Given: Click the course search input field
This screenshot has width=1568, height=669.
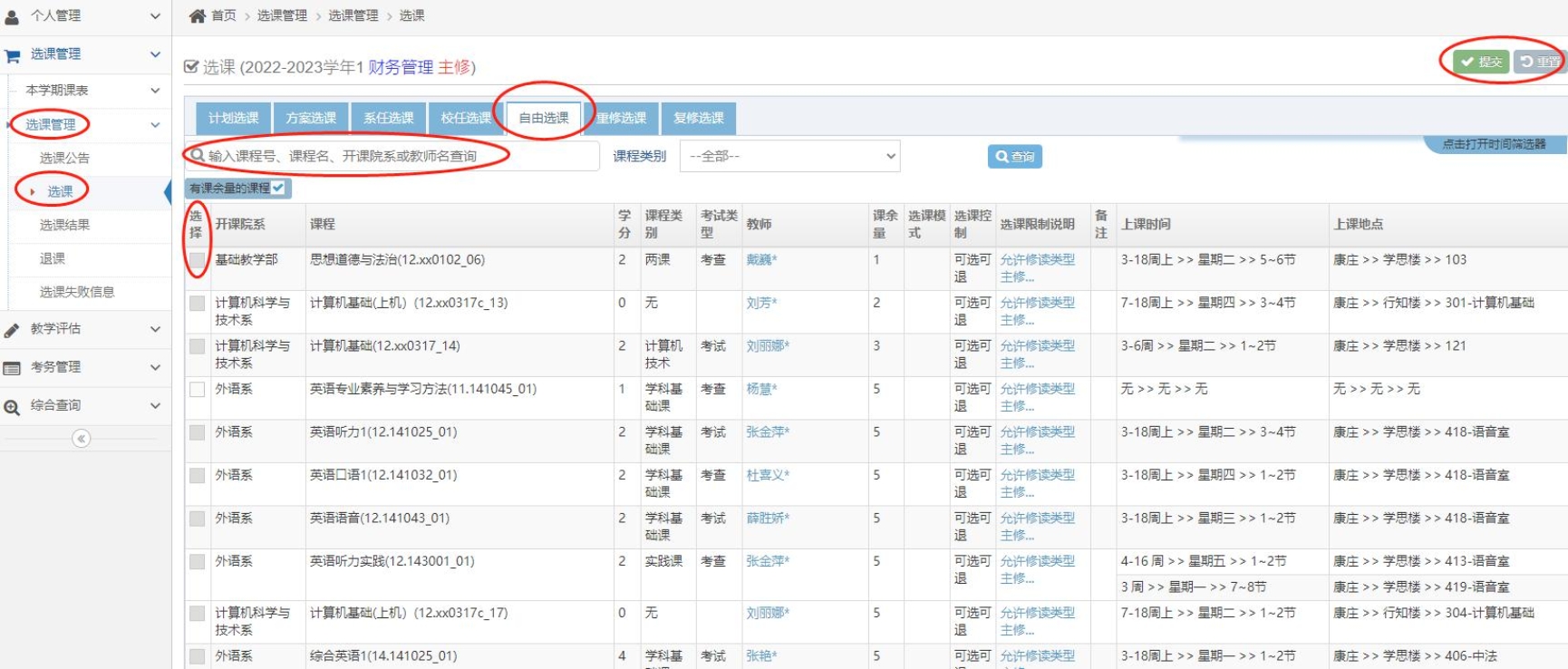Looking at the screenshot, I should [399, 156].
